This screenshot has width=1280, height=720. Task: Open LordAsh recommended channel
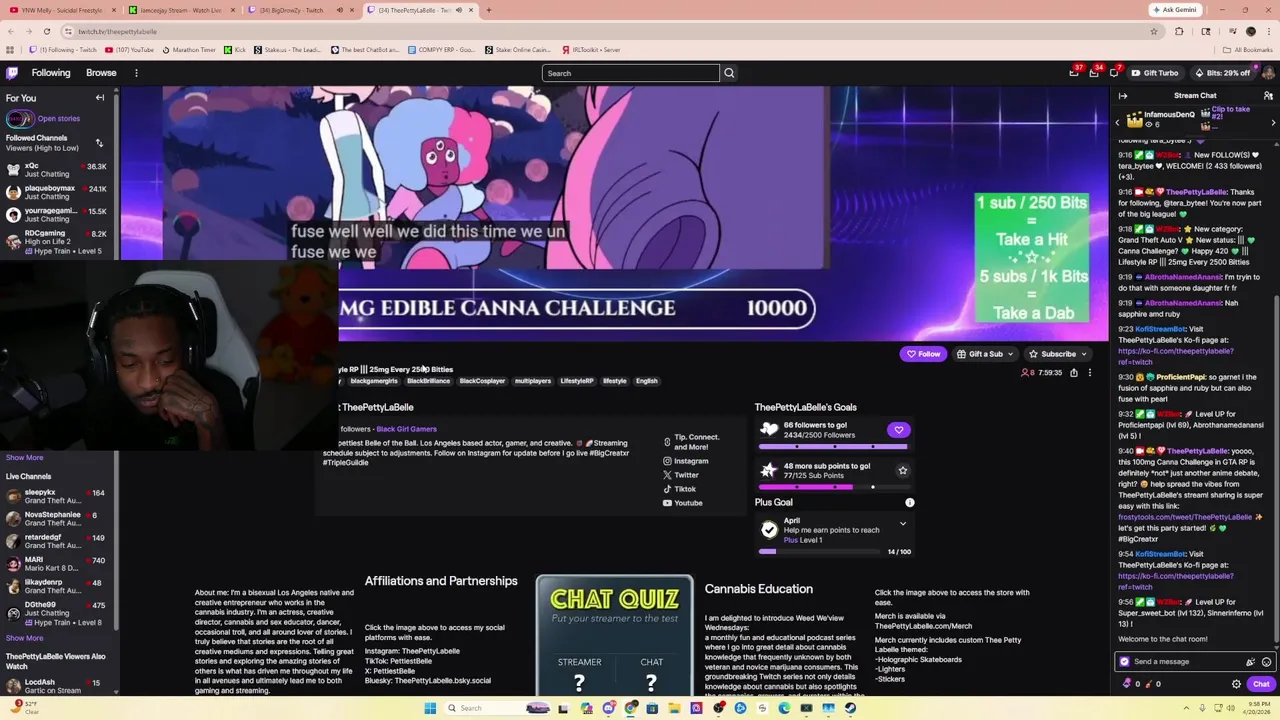pos(57,686)
